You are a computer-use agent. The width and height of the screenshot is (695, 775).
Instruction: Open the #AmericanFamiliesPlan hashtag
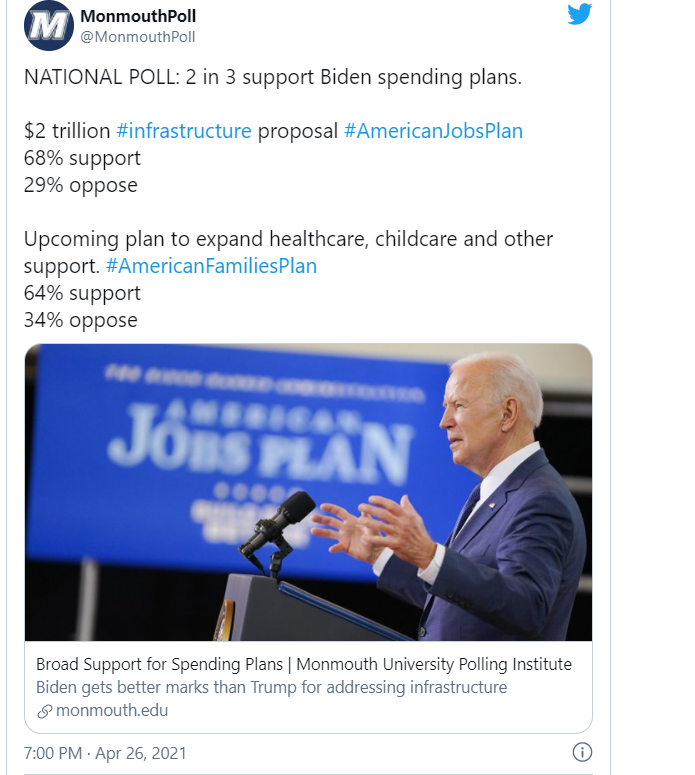click(x=211, y=266)
